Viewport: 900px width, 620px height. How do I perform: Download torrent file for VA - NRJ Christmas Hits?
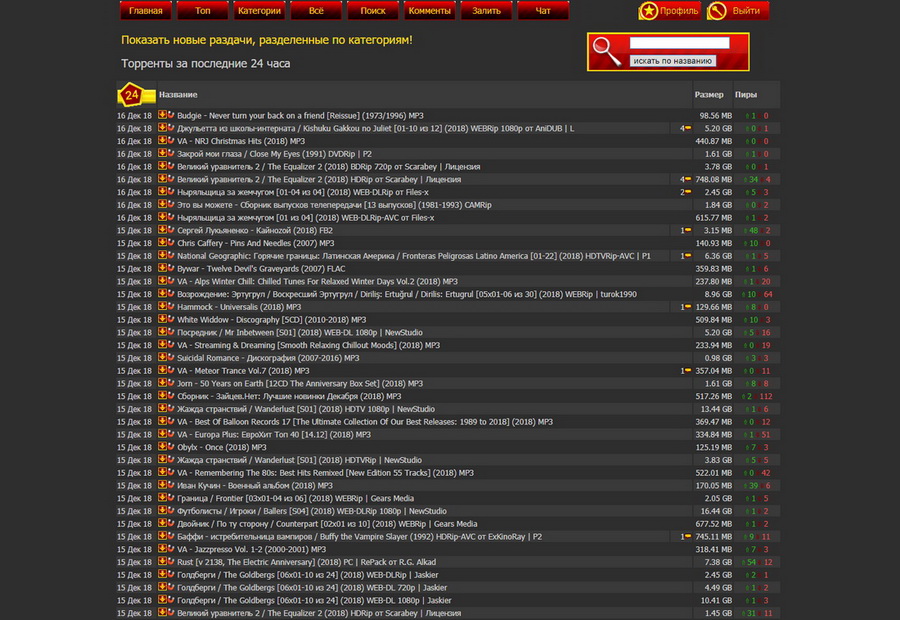[162, 140]
